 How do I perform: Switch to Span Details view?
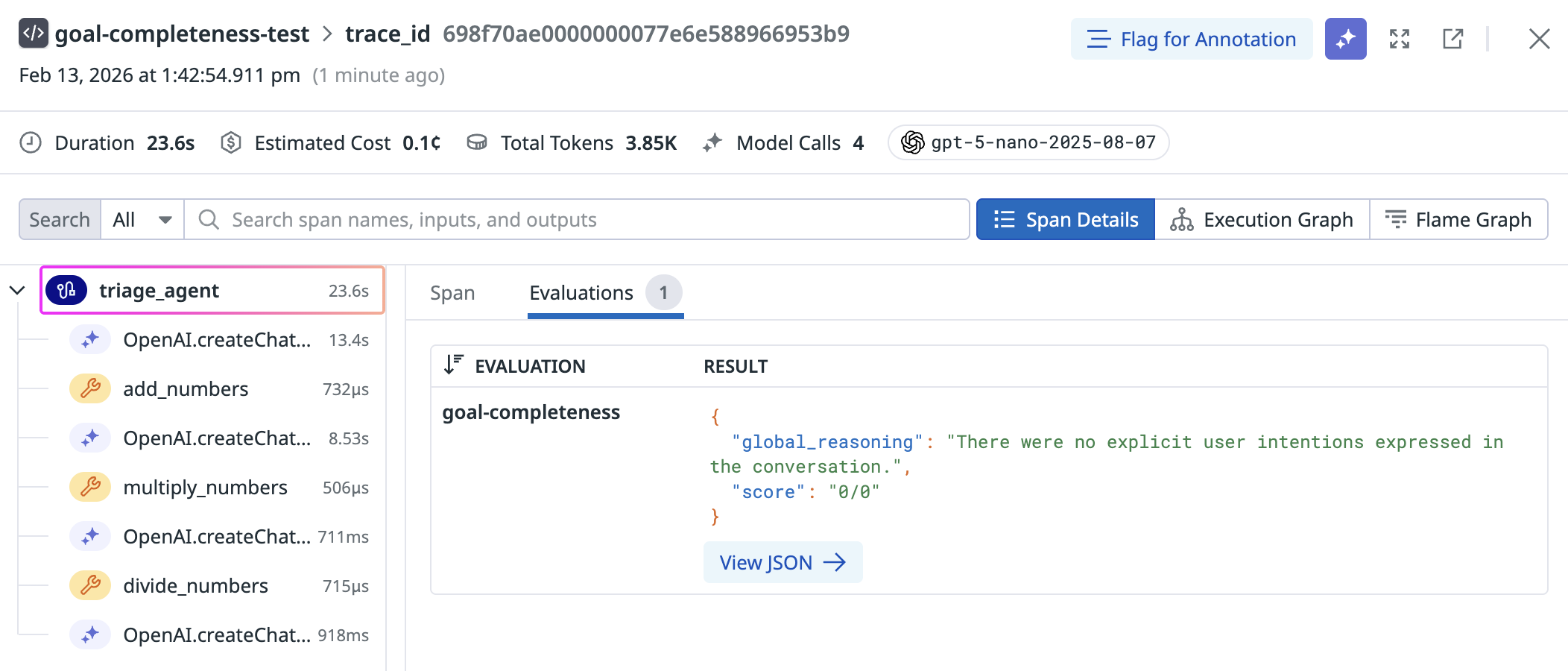1065,220
